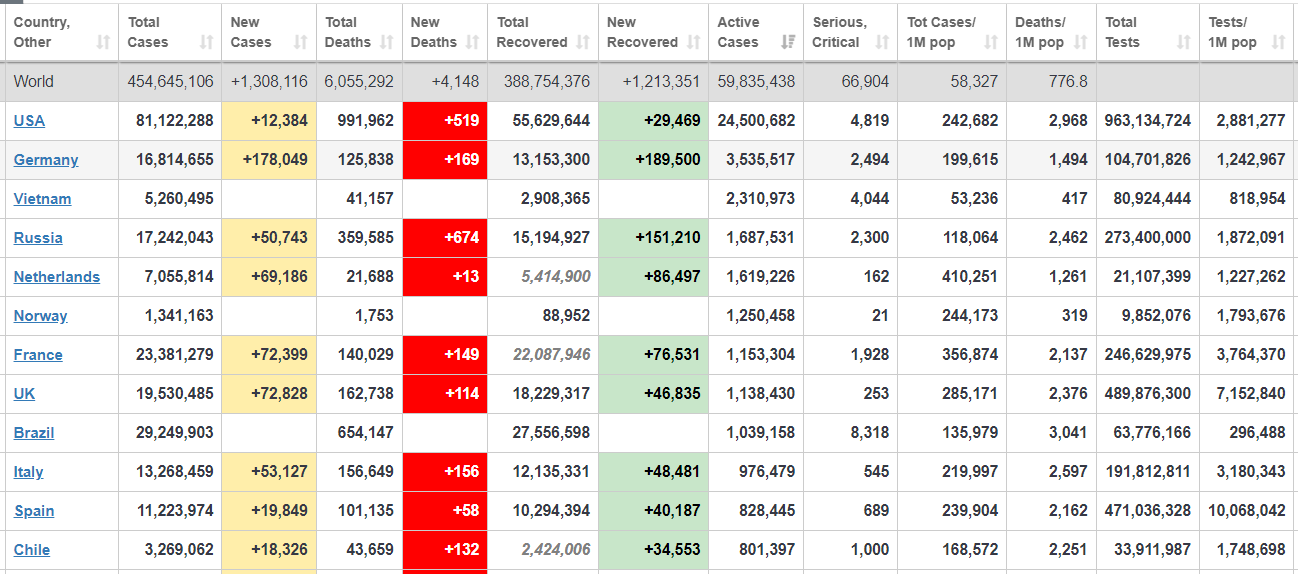Sort table by Total Deaths arrows
This screenshot has height=574, width=1298.
(x=387, y=42)
